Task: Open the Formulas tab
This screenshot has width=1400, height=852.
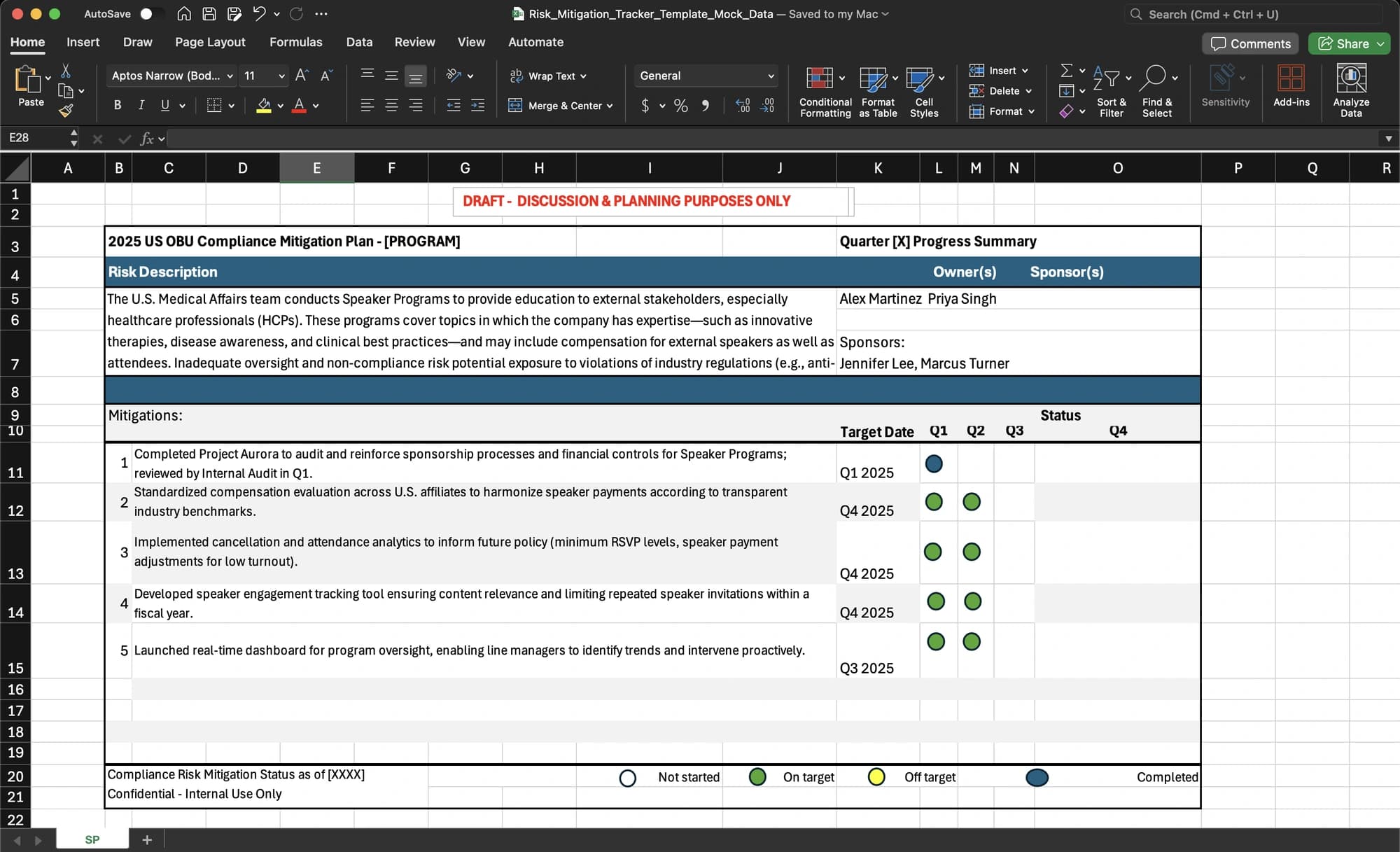Action: tap(296, 42)
